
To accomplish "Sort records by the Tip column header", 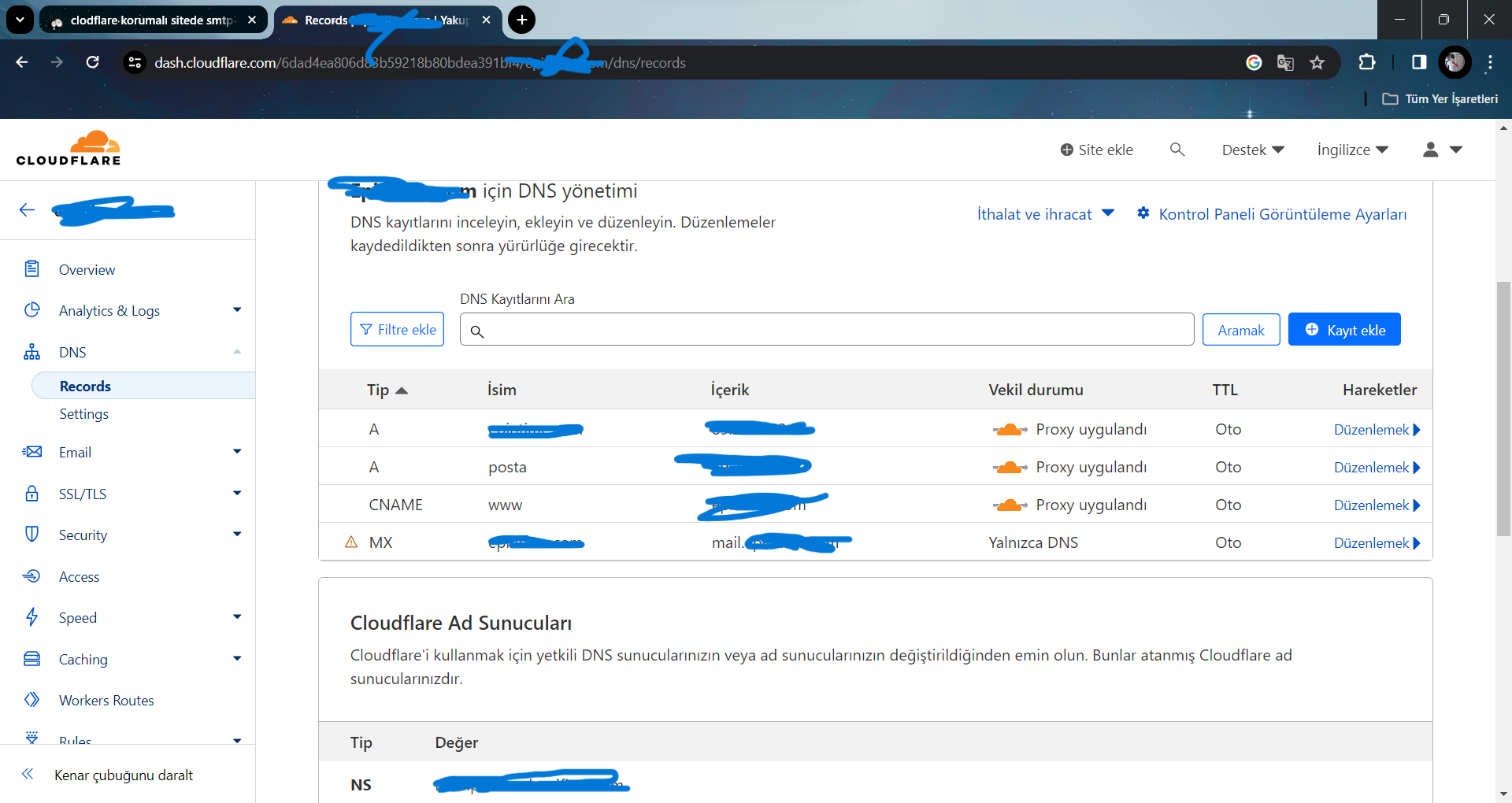I will [x=387, y=390].
